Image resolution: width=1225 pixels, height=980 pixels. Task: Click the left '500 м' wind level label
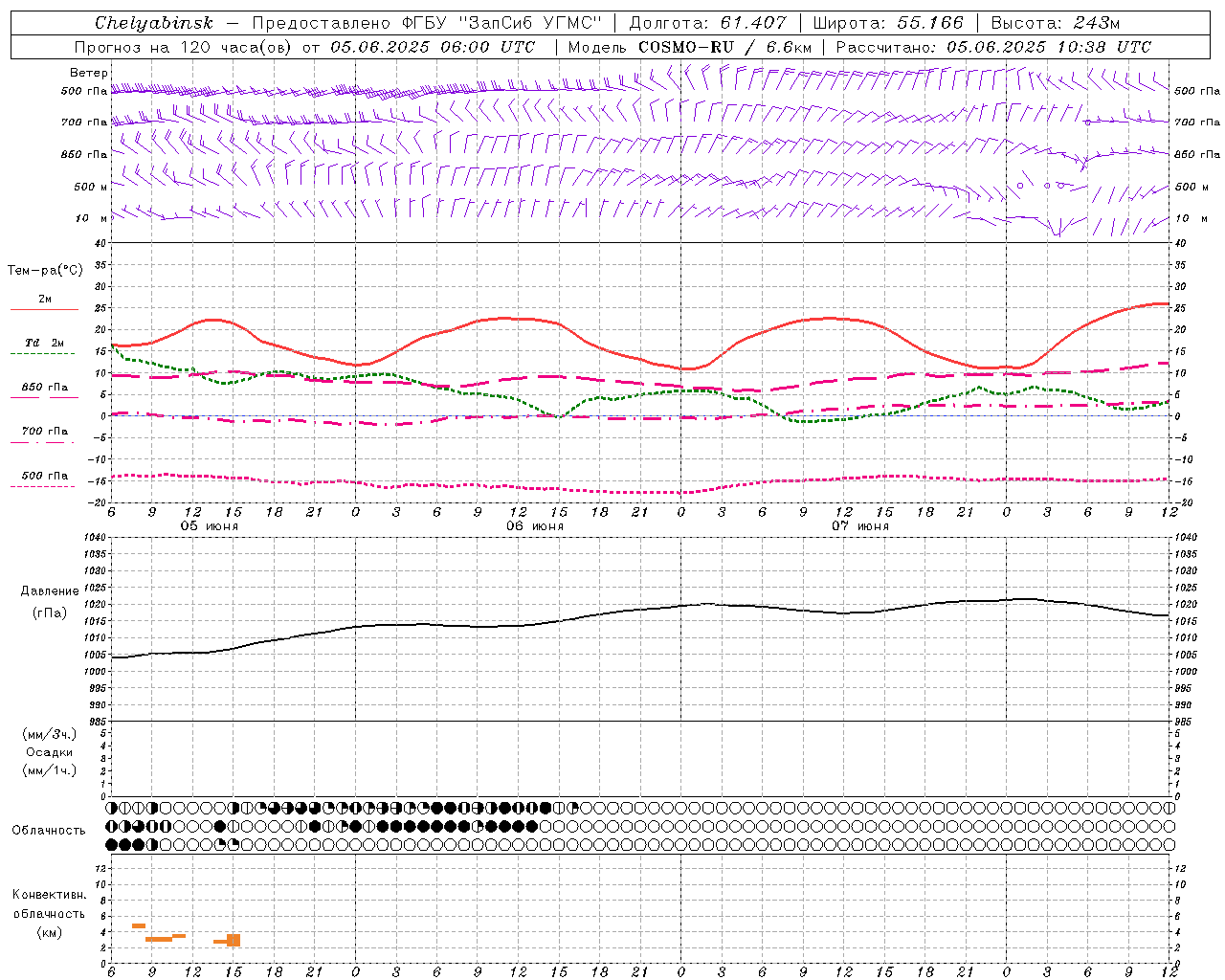point(91,187)
